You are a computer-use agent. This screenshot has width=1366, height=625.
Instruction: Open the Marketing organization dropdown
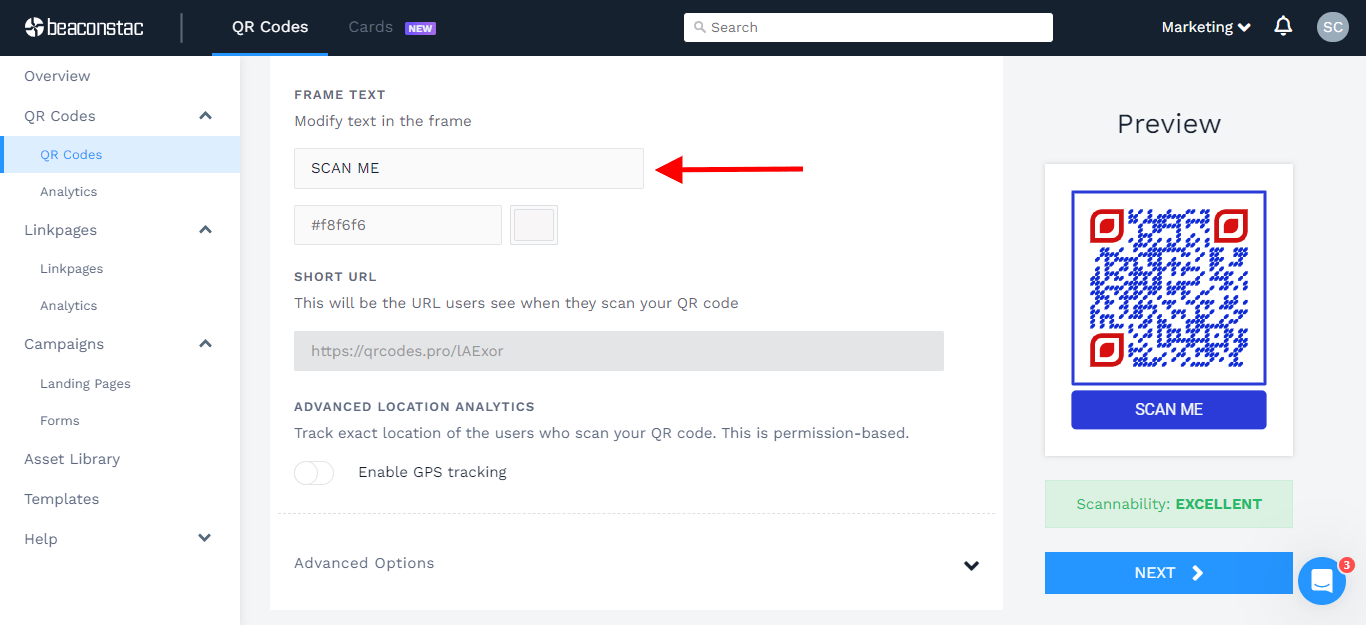click(1206, 27)
